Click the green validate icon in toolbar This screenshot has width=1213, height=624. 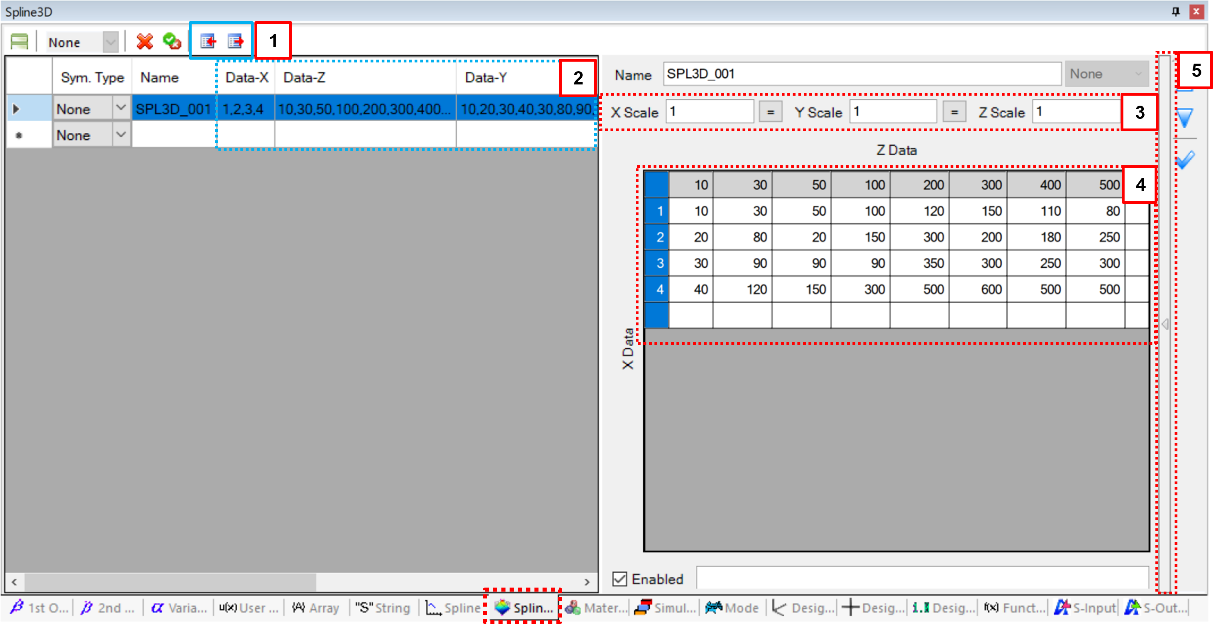[x=173, y=41]
